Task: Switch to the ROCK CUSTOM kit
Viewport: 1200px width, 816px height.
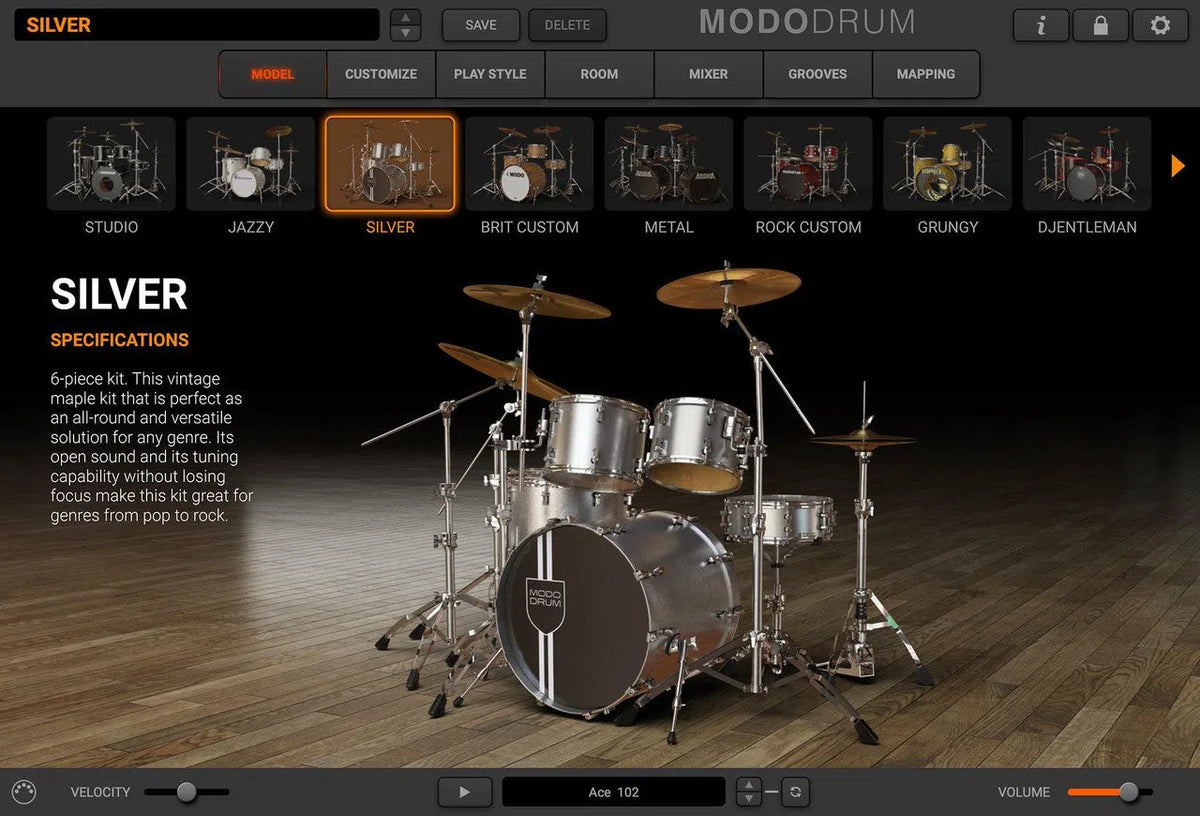Action: tap(808, 164)
